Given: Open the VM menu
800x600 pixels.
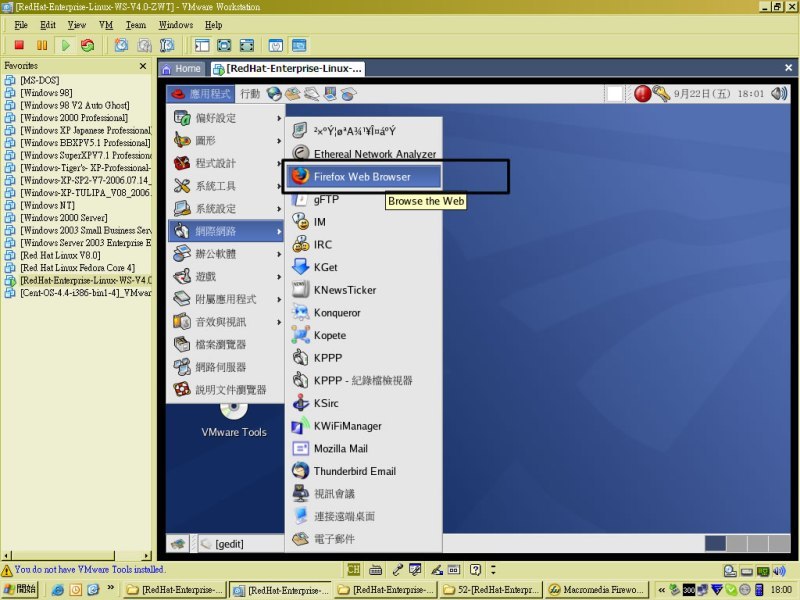Looking at the screenshot, I should click(x=106, y=25).
